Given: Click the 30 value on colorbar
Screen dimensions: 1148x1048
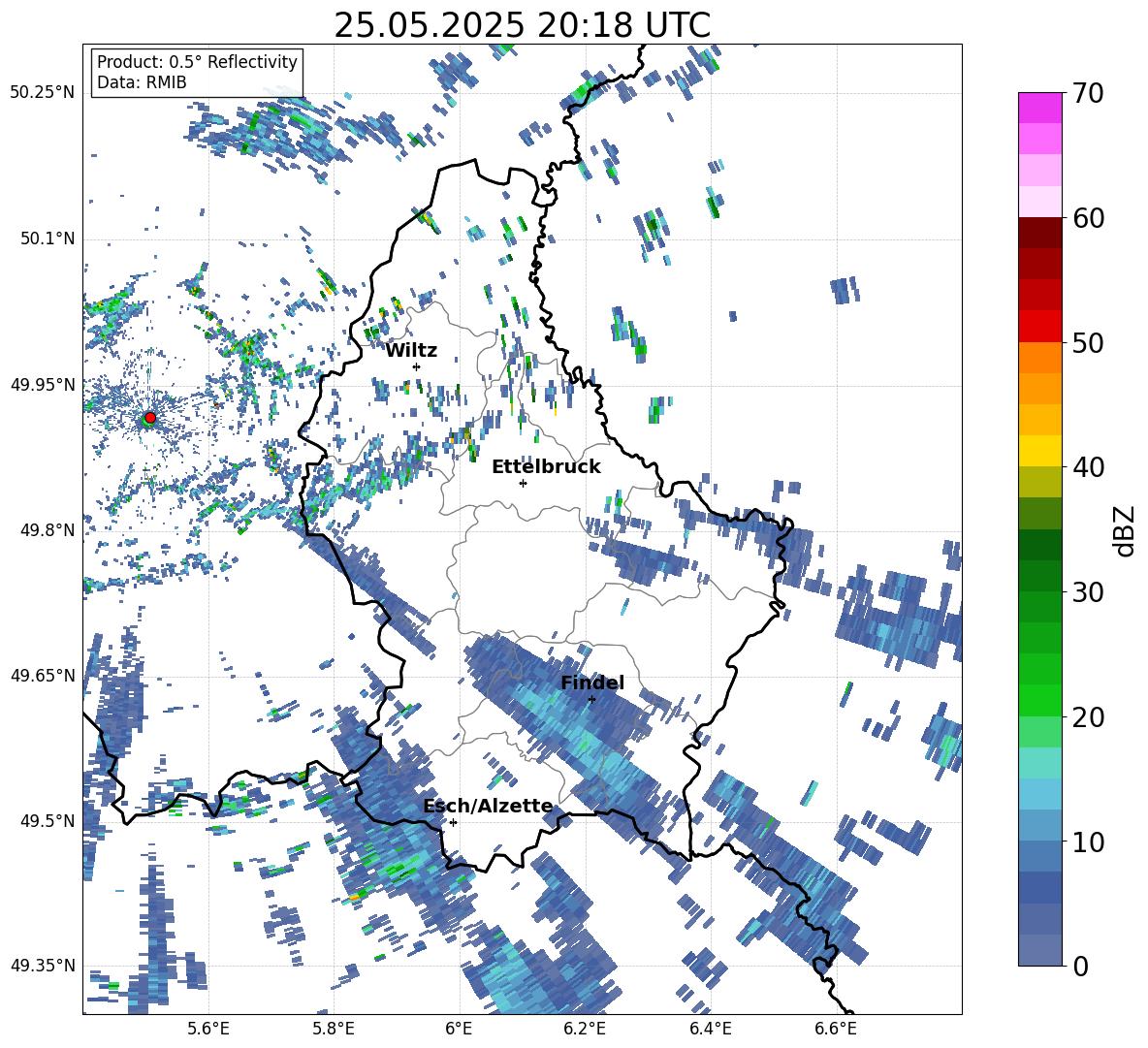Looking at the screenshot, I should click(x=1088, y=592).
